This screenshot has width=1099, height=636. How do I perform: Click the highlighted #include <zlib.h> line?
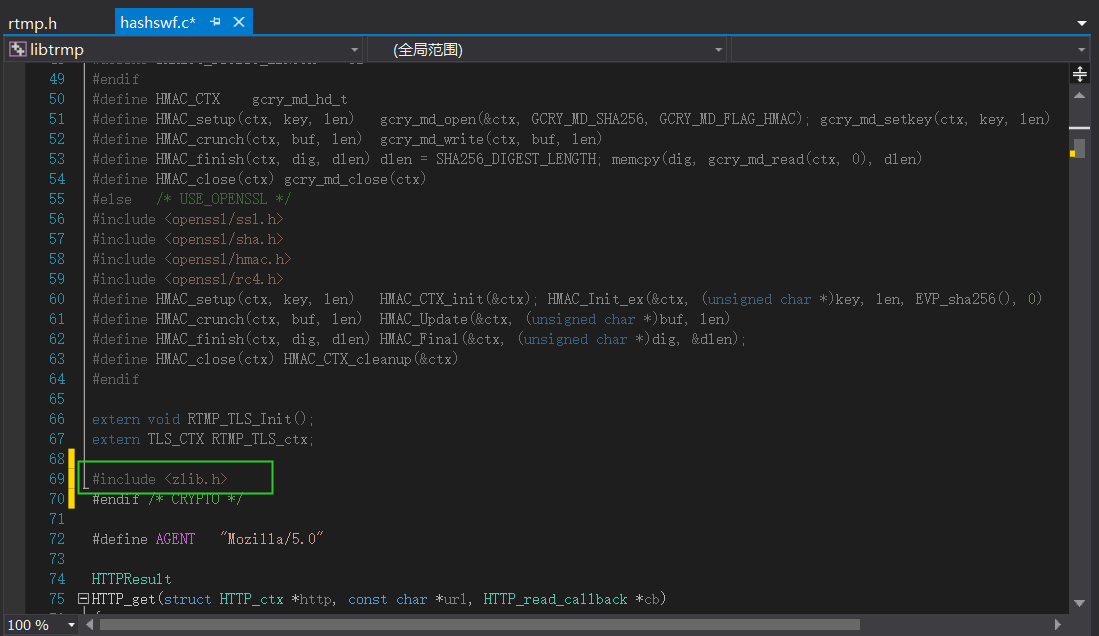point(160,478)
